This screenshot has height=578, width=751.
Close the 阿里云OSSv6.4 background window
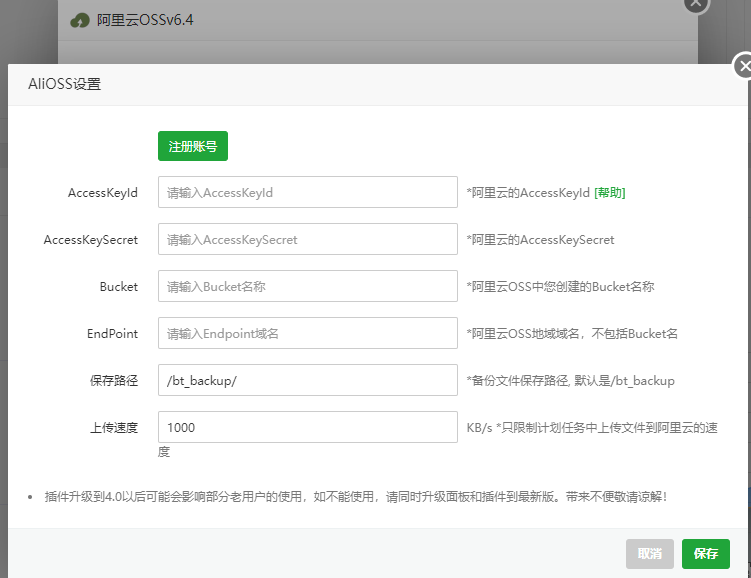(x=696, y=4)
